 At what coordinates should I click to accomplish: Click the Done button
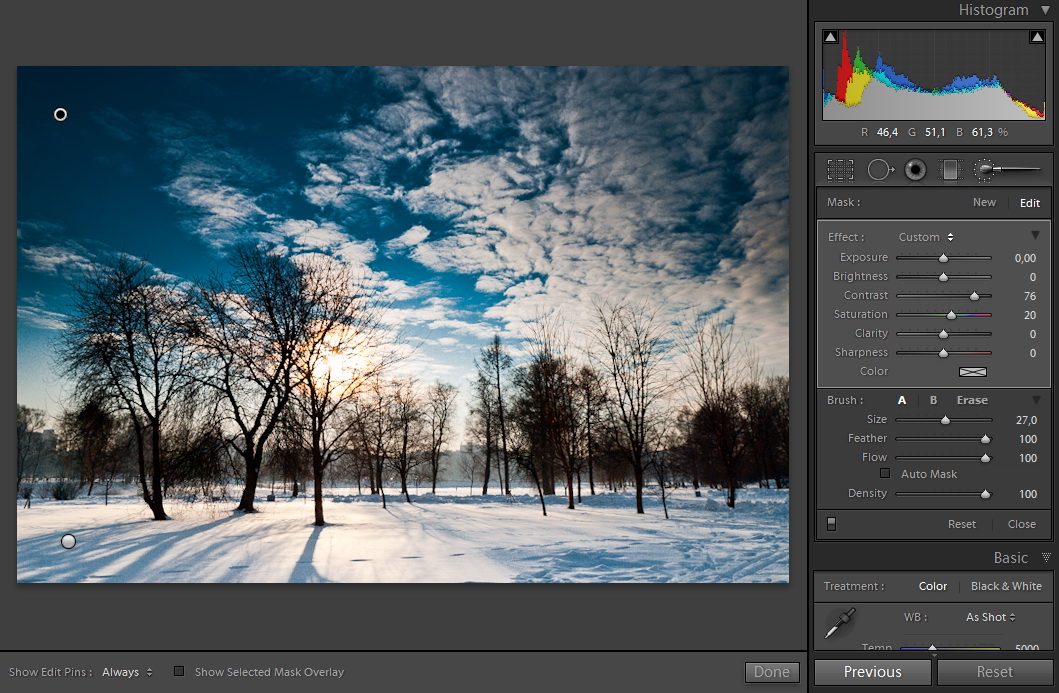771,672
